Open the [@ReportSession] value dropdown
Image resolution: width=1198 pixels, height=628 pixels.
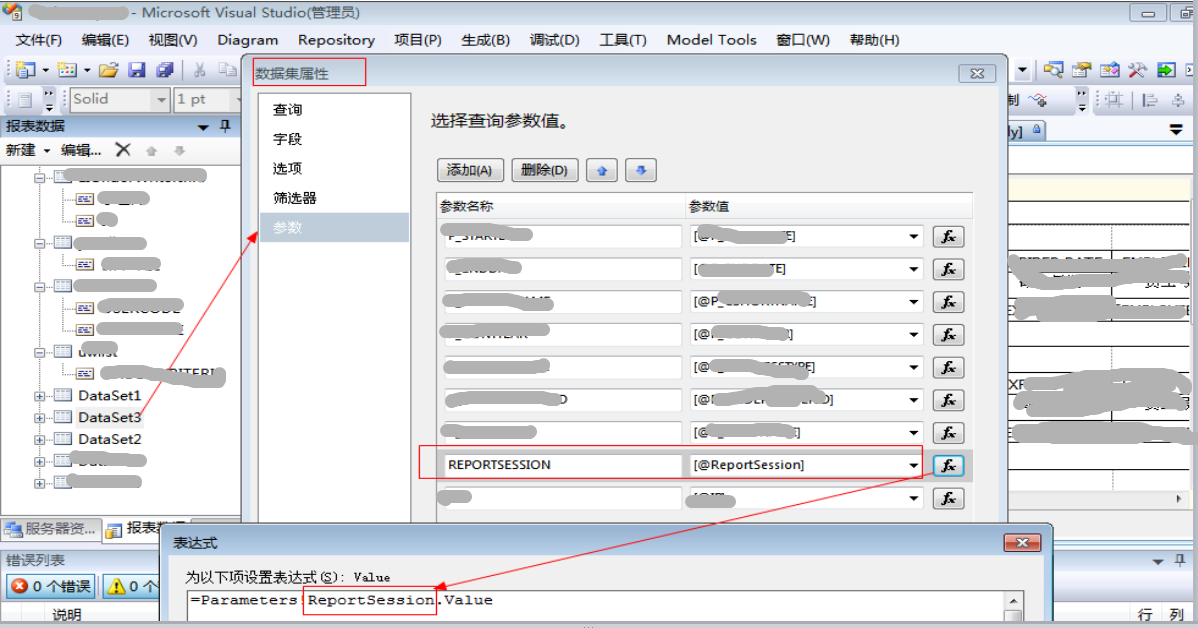[914, 465]
